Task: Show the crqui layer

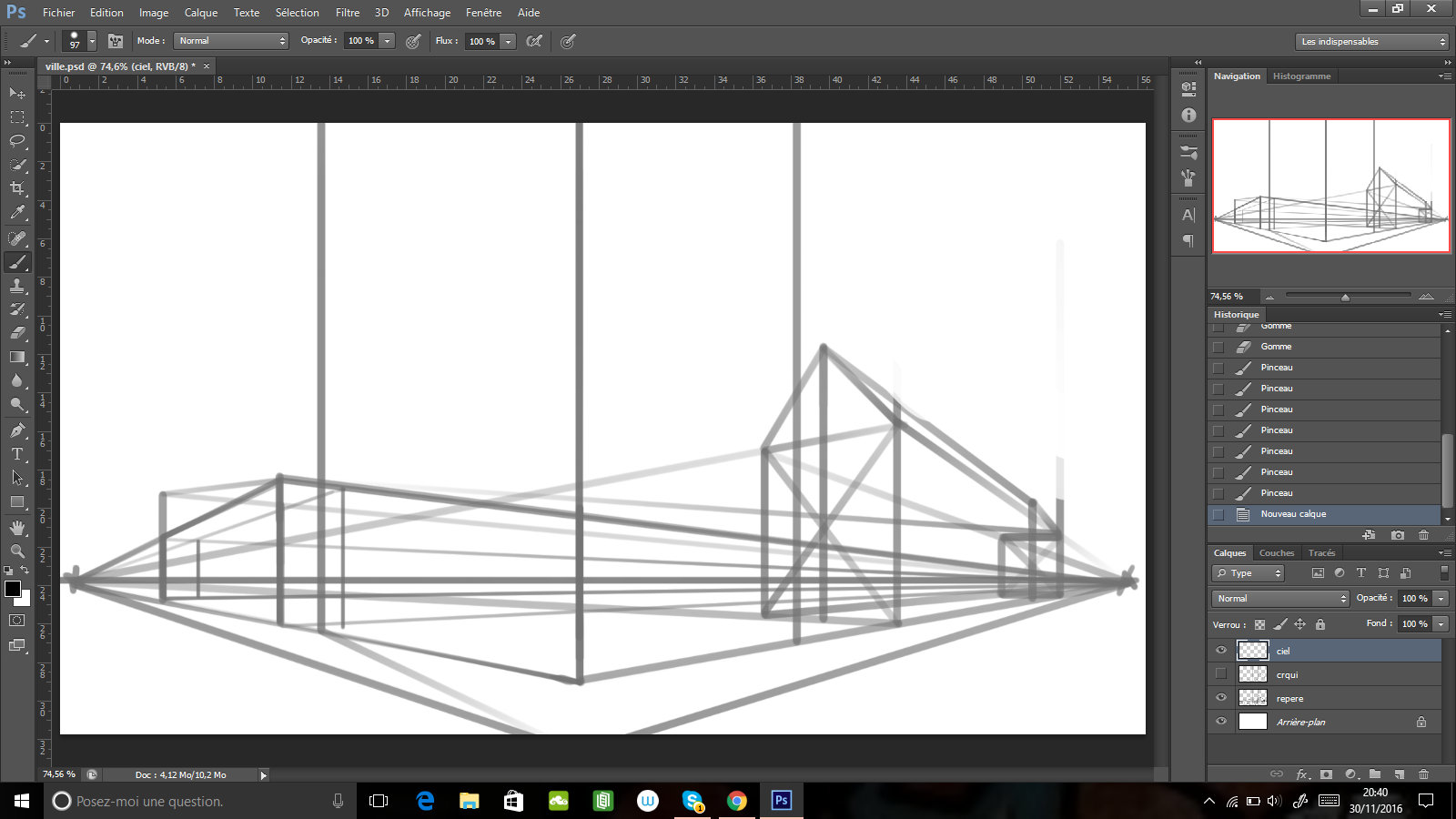Action: click(1220, 673)
